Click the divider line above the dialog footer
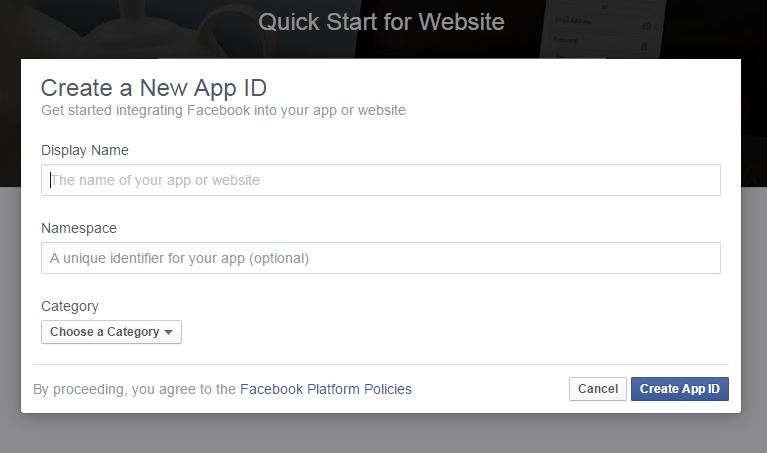Screen dimensions: 767x453 [380, 364]
